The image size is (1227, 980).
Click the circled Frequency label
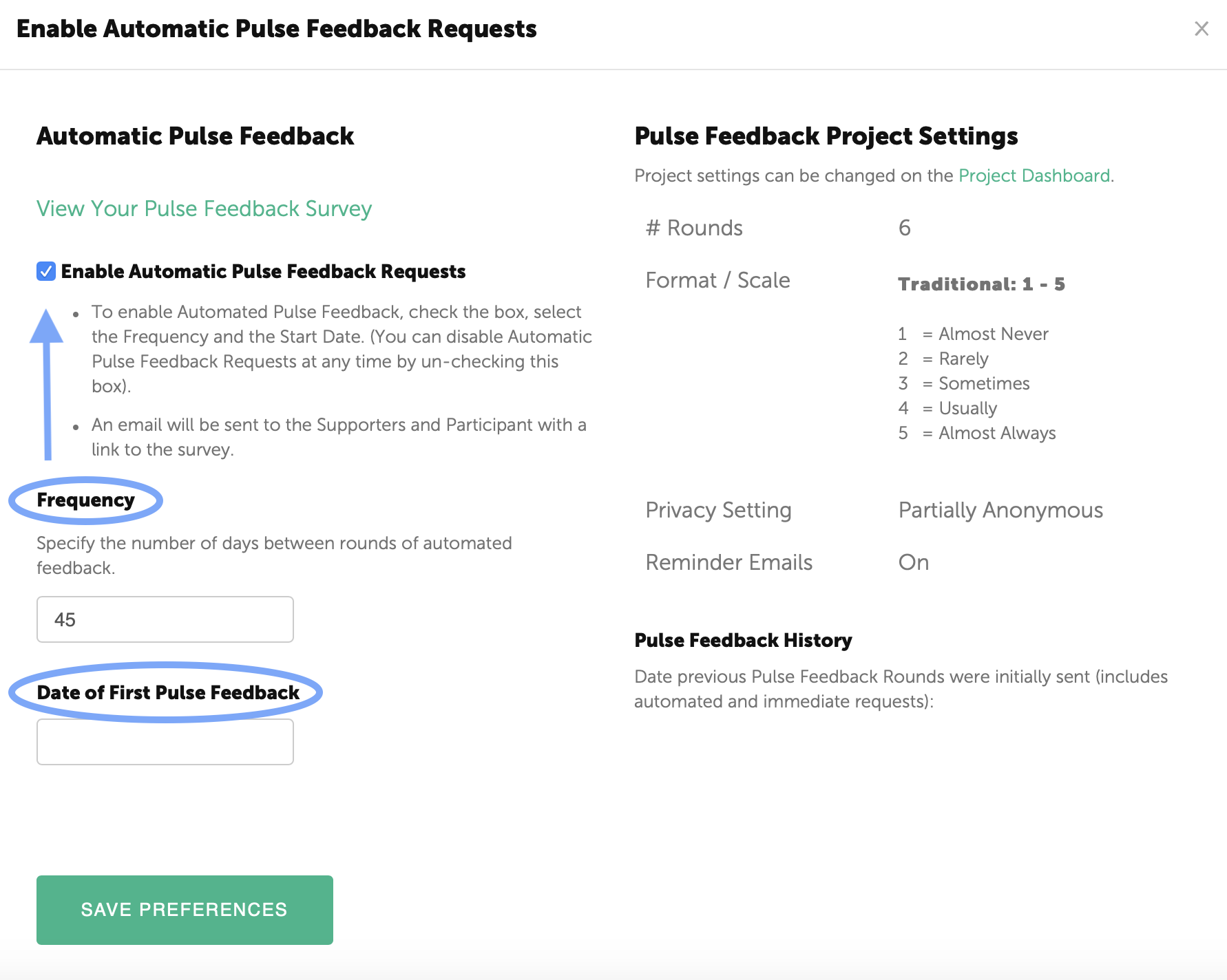pyautogui.click(x=85, y=500)
